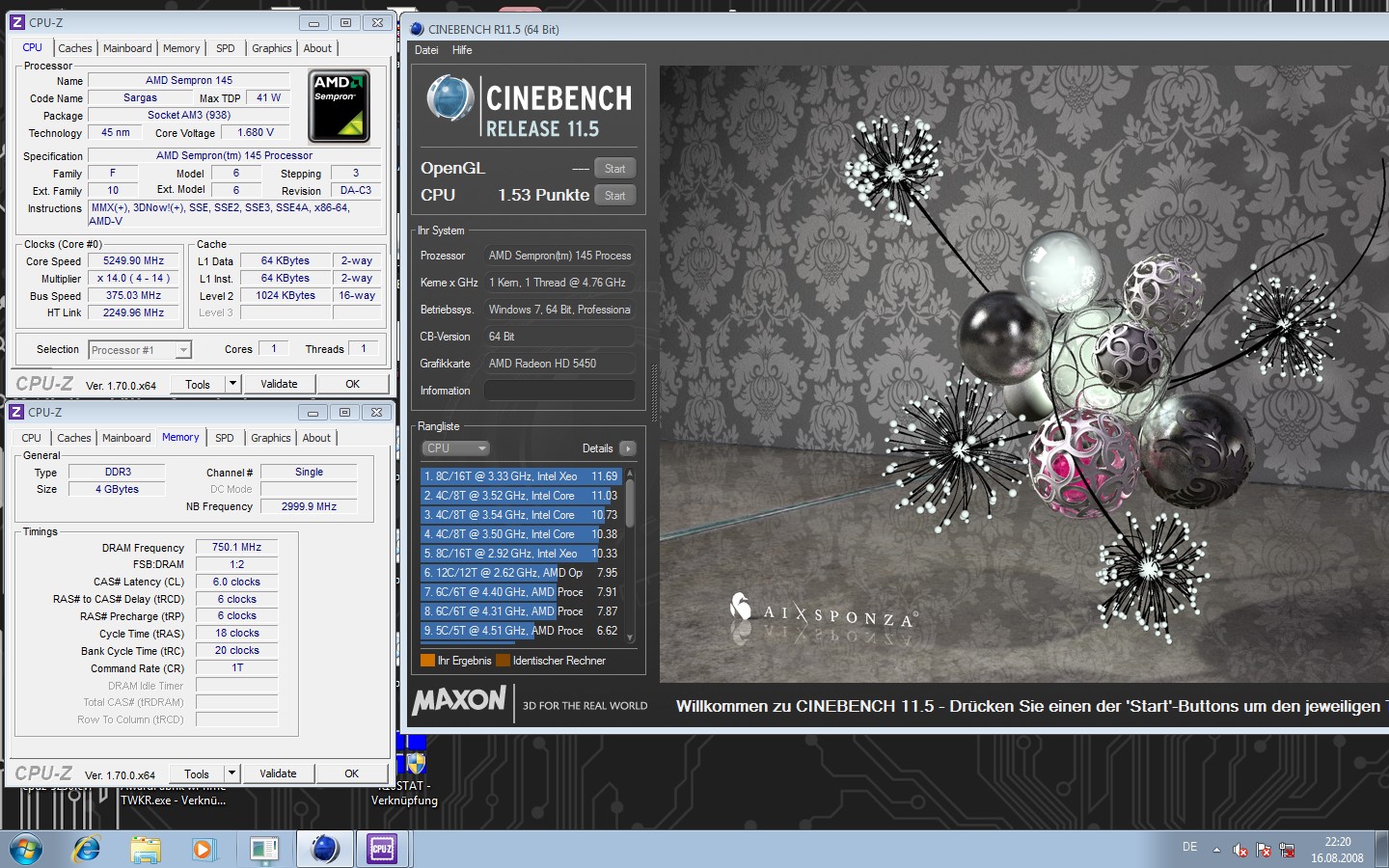Click the AMD Sempron processor logo
1389x868 pixels.
click(339, 106)
